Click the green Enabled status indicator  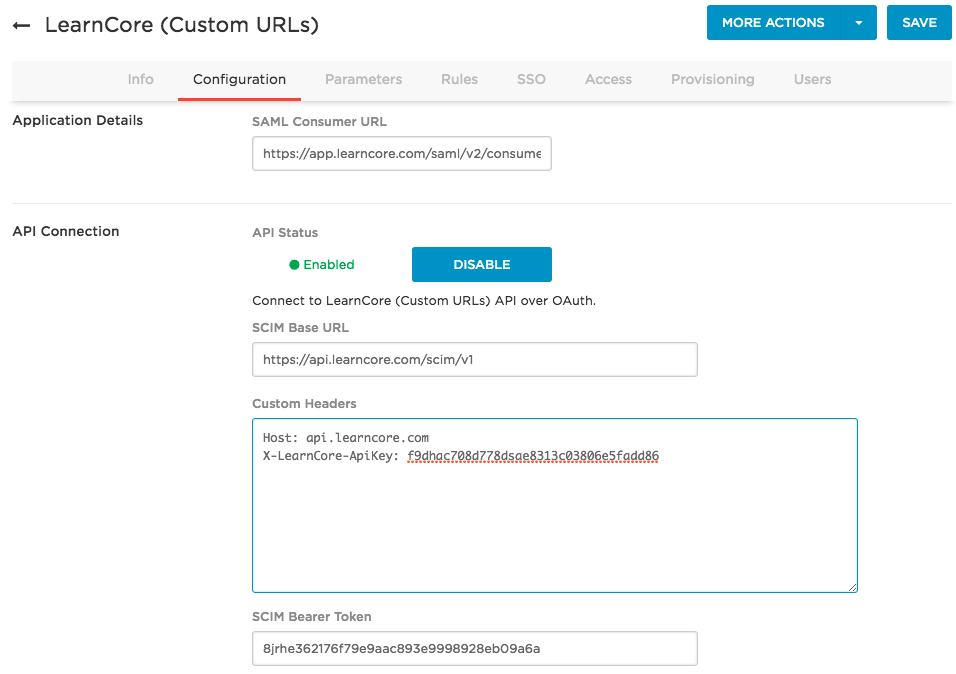(x=322, y=265)
